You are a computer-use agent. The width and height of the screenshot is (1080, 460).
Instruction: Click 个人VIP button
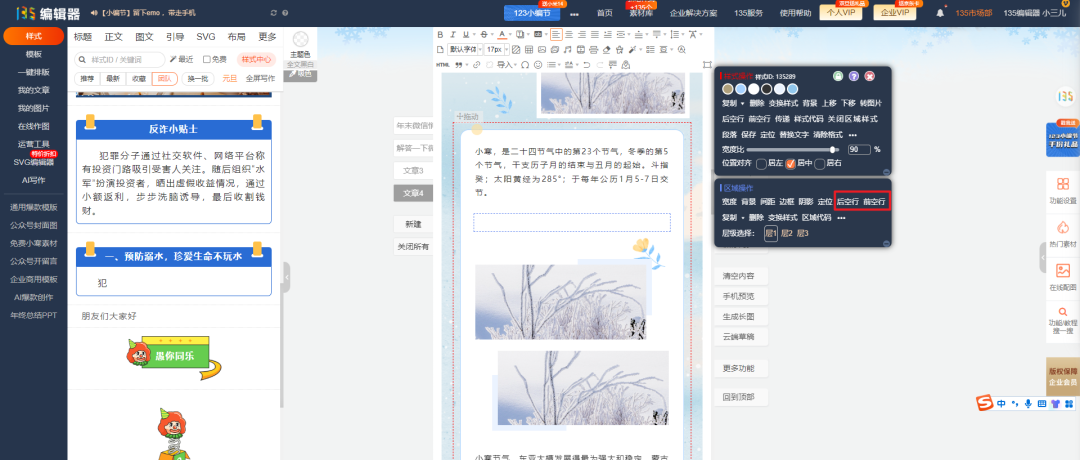841,13
